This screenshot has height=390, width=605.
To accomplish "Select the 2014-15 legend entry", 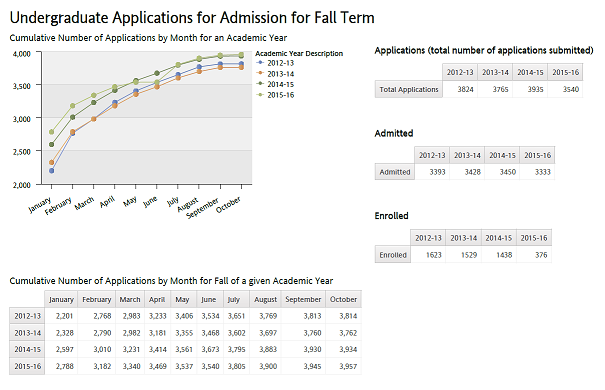I will pyautogui.click(x=275, y=84).
